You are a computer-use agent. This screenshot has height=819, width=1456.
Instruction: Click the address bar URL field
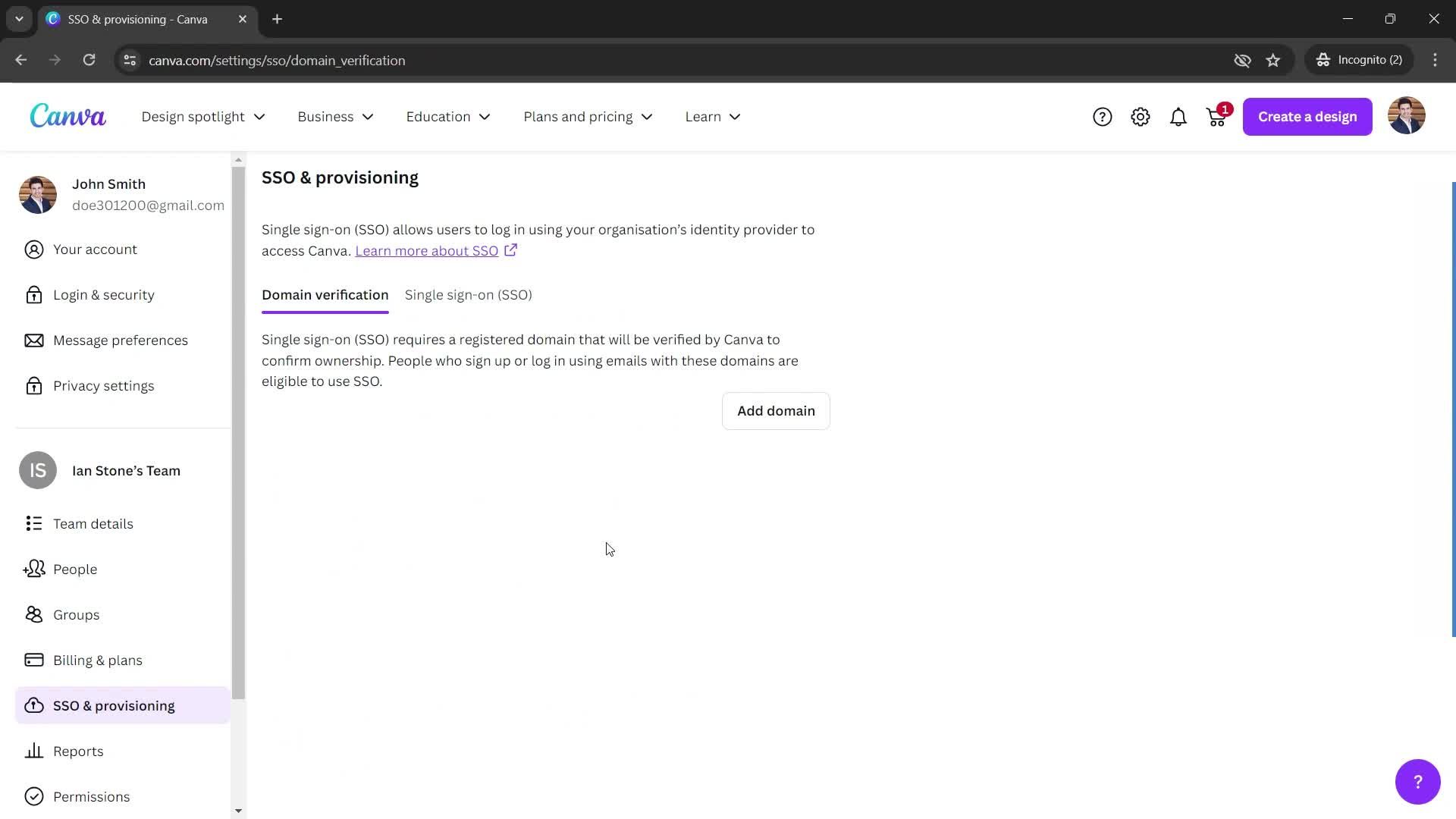[682, 60]
